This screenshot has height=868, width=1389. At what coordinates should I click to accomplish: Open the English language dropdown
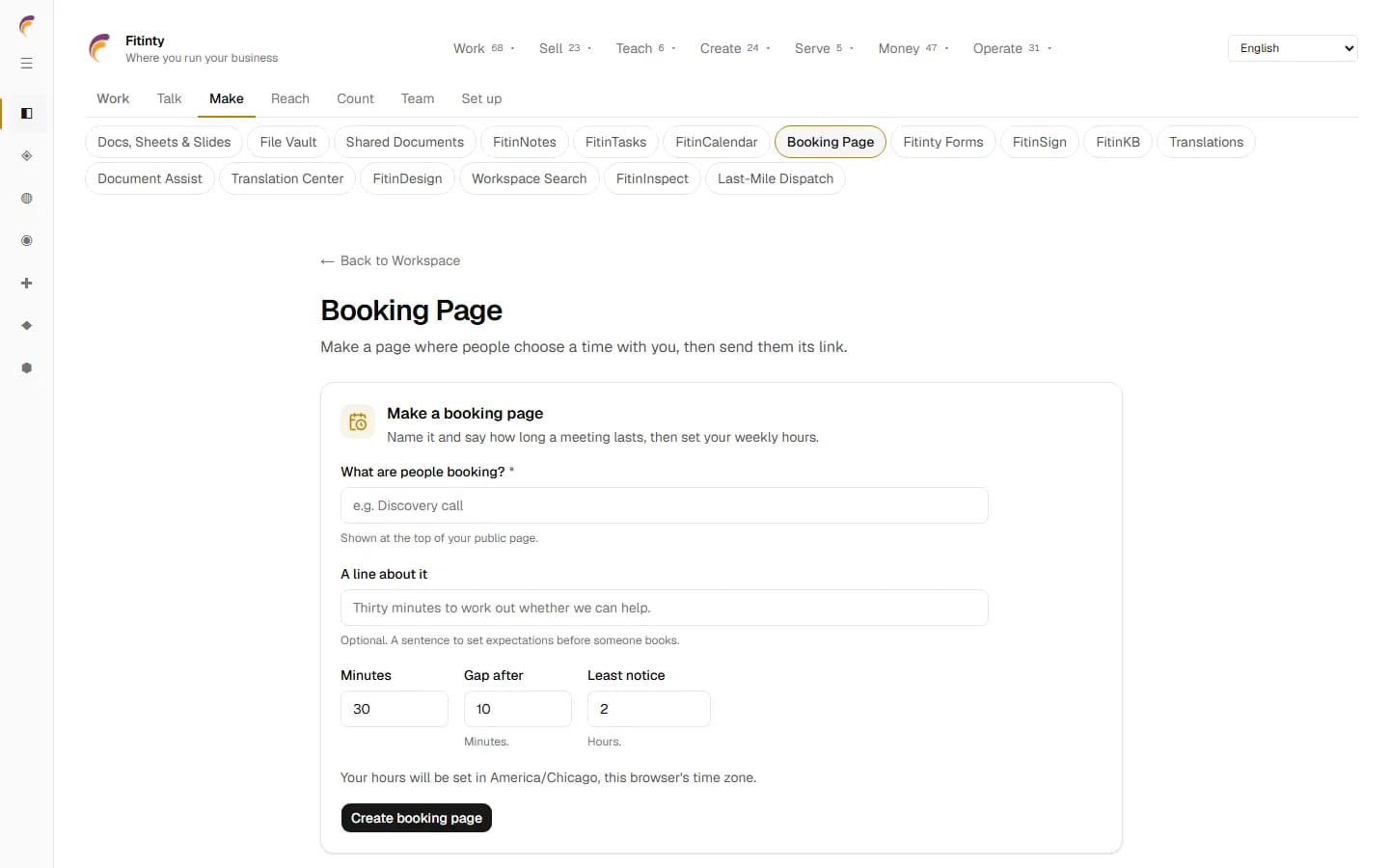click(x=1293, y=48)
